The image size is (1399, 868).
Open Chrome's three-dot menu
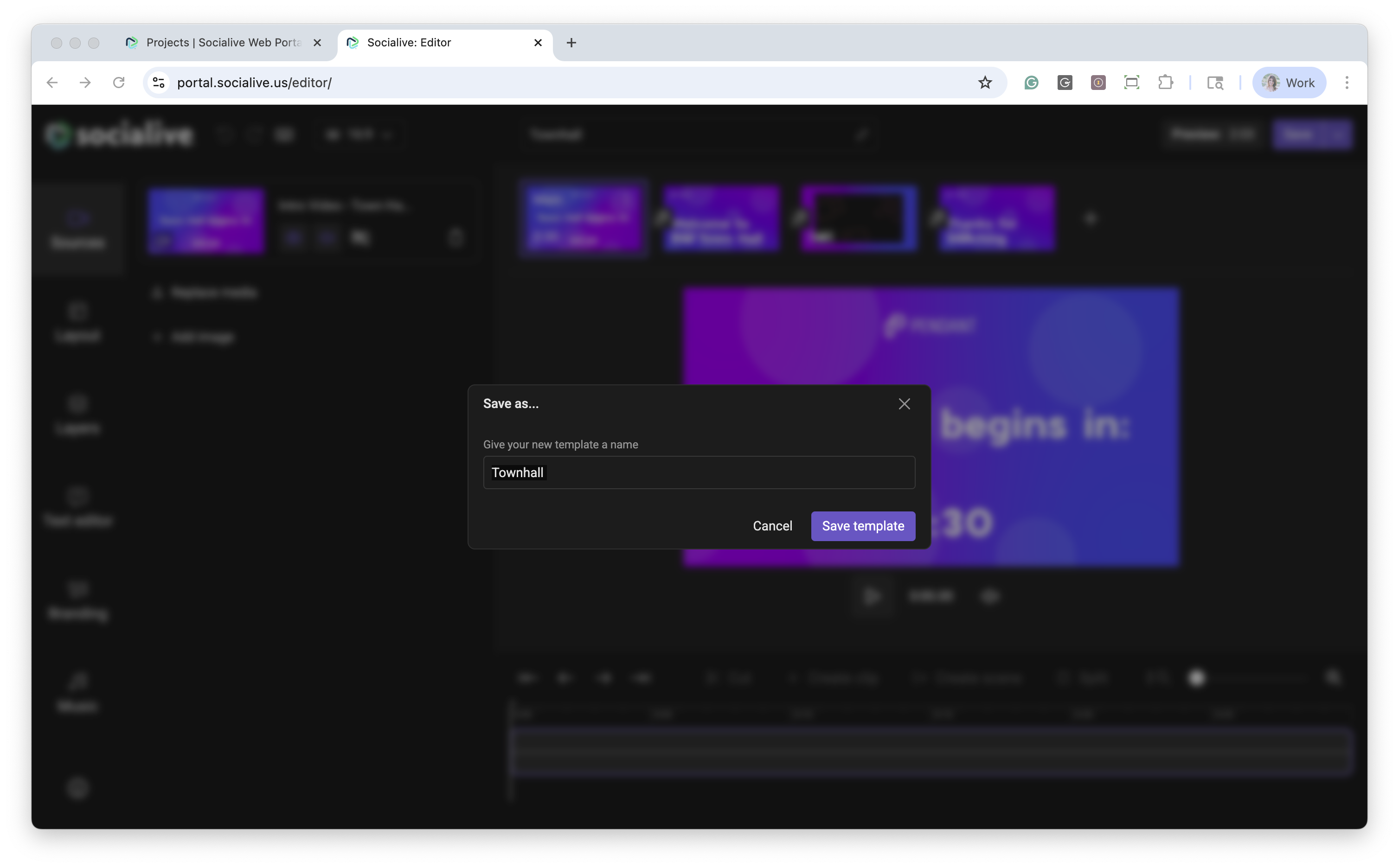point(1346,83)
